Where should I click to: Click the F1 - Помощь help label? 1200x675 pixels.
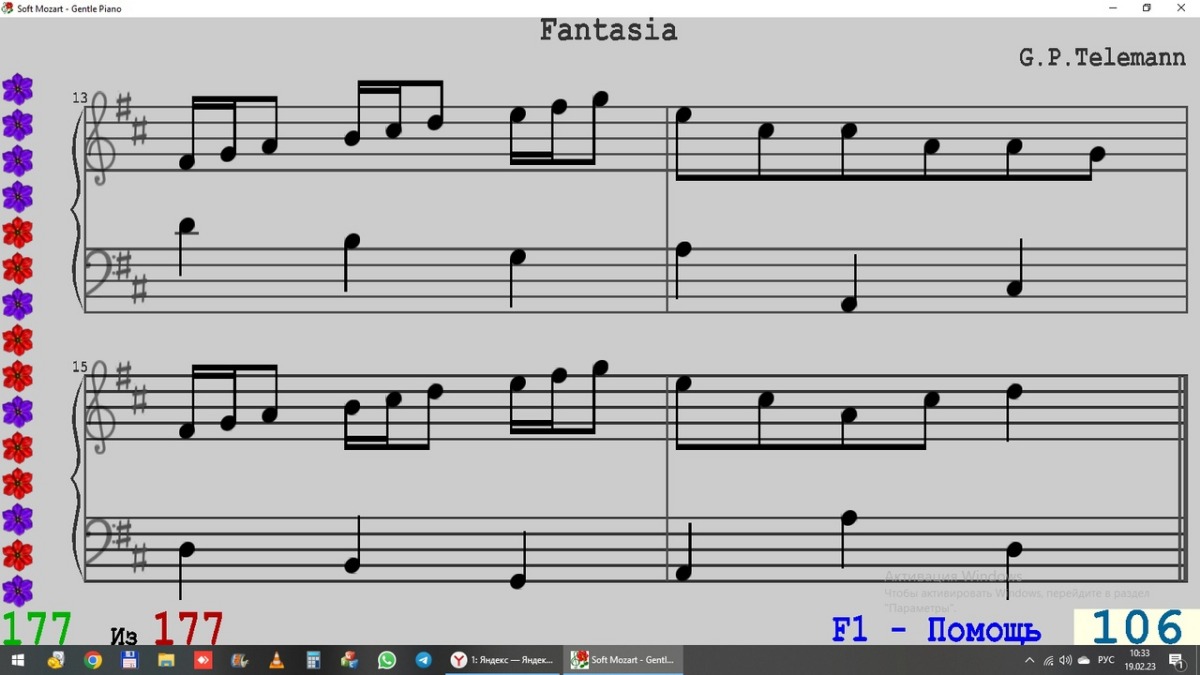tap(936, 630)
